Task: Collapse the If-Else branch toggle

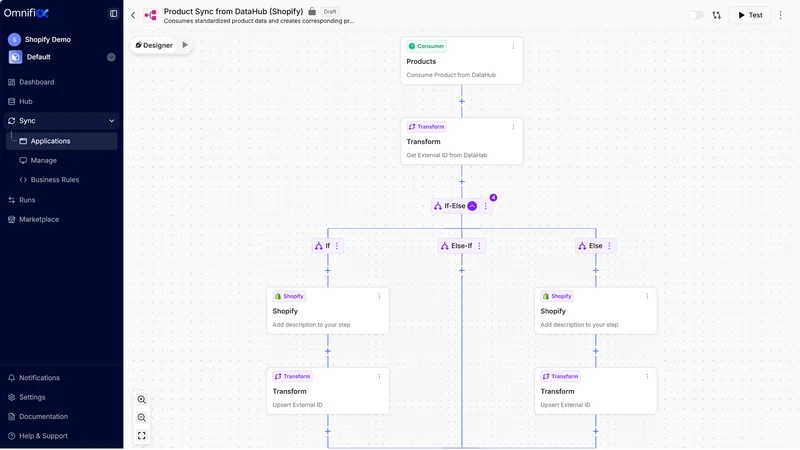Action: [x=472, y=206]
